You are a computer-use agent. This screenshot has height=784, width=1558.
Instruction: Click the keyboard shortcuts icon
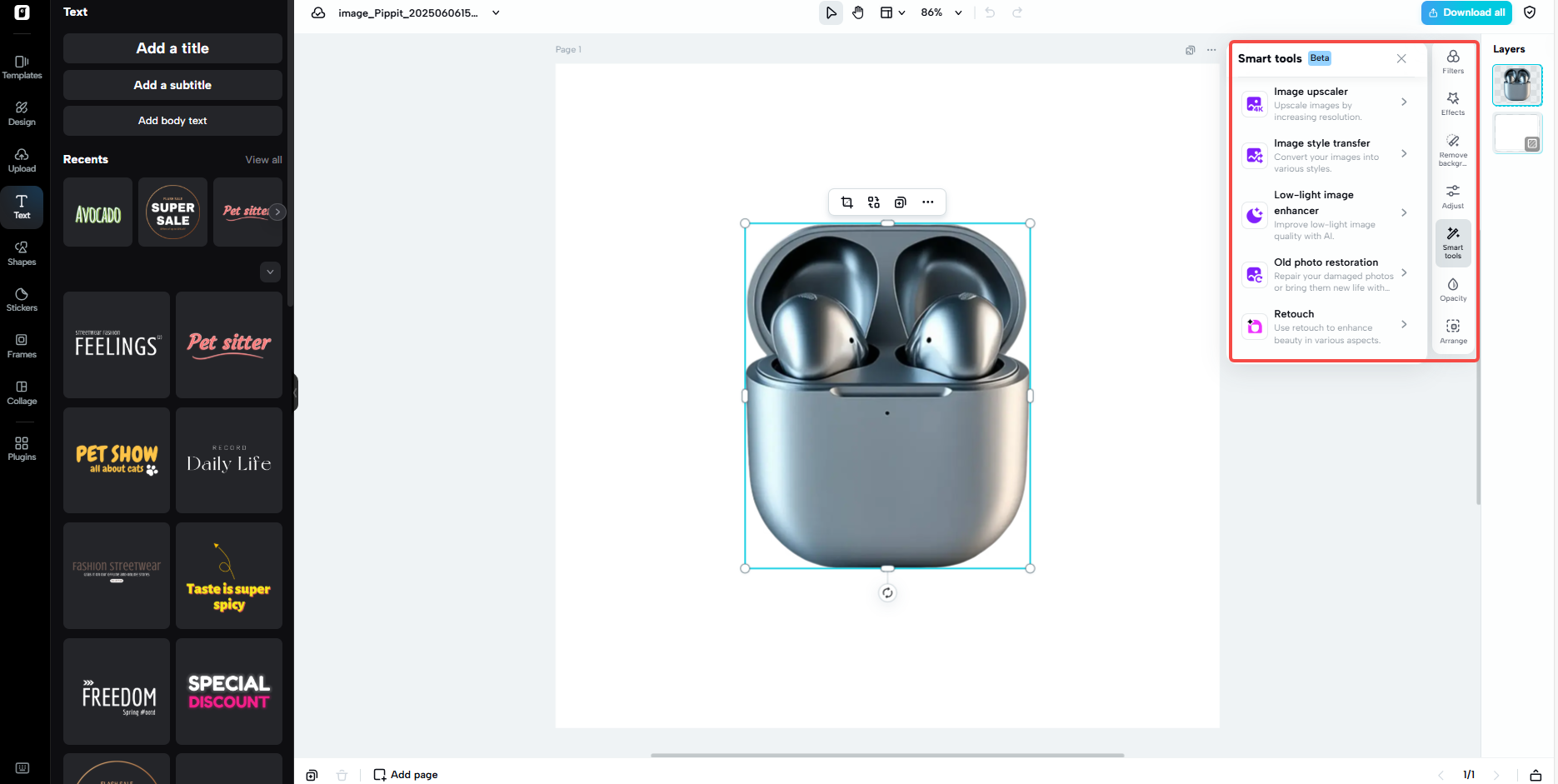tap(22, 768)
